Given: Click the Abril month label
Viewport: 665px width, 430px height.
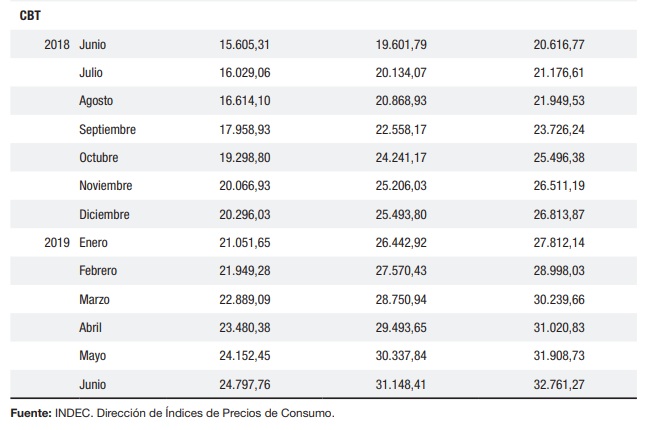Looking at the screenshot, I should coord(90,327).
